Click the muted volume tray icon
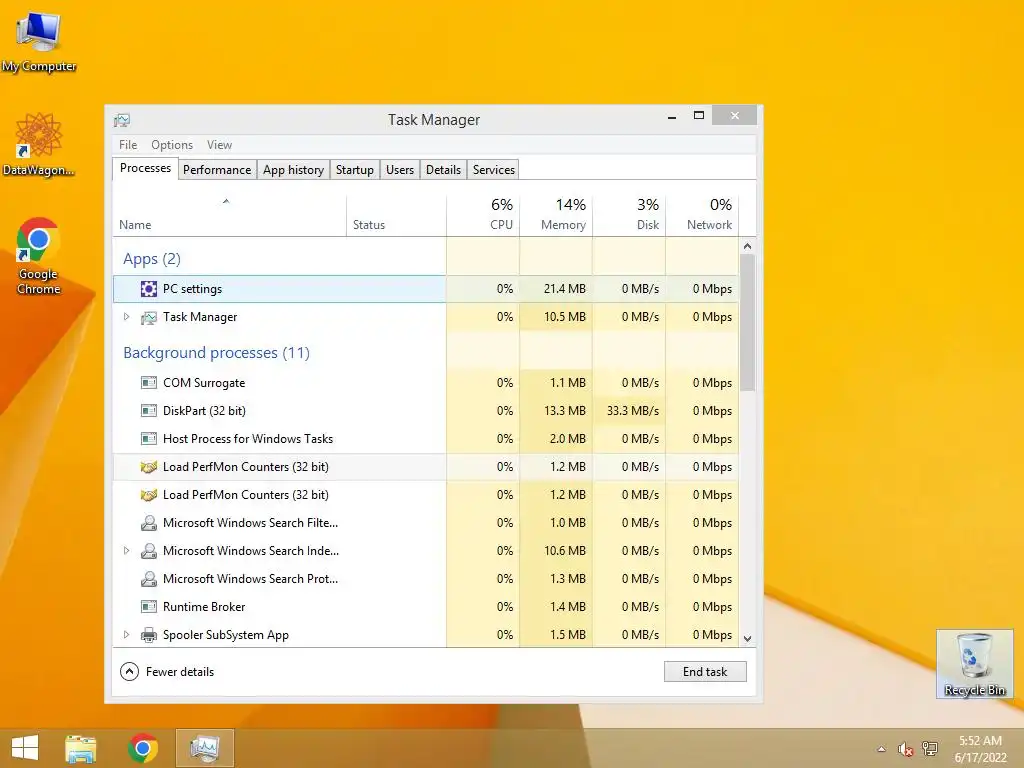Image resolution: width=1024 pixels, height=768 pixels. click(905, 749)
